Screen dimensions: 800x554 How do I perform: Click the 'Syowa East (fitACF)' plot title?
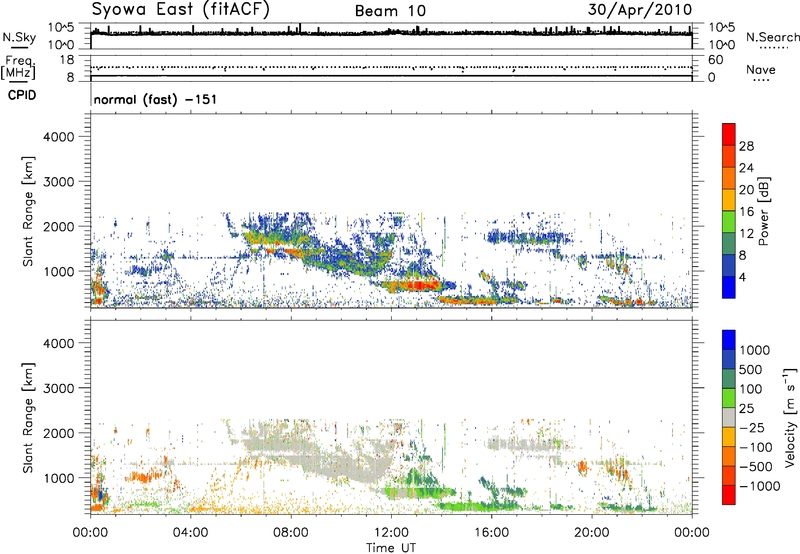180,10
